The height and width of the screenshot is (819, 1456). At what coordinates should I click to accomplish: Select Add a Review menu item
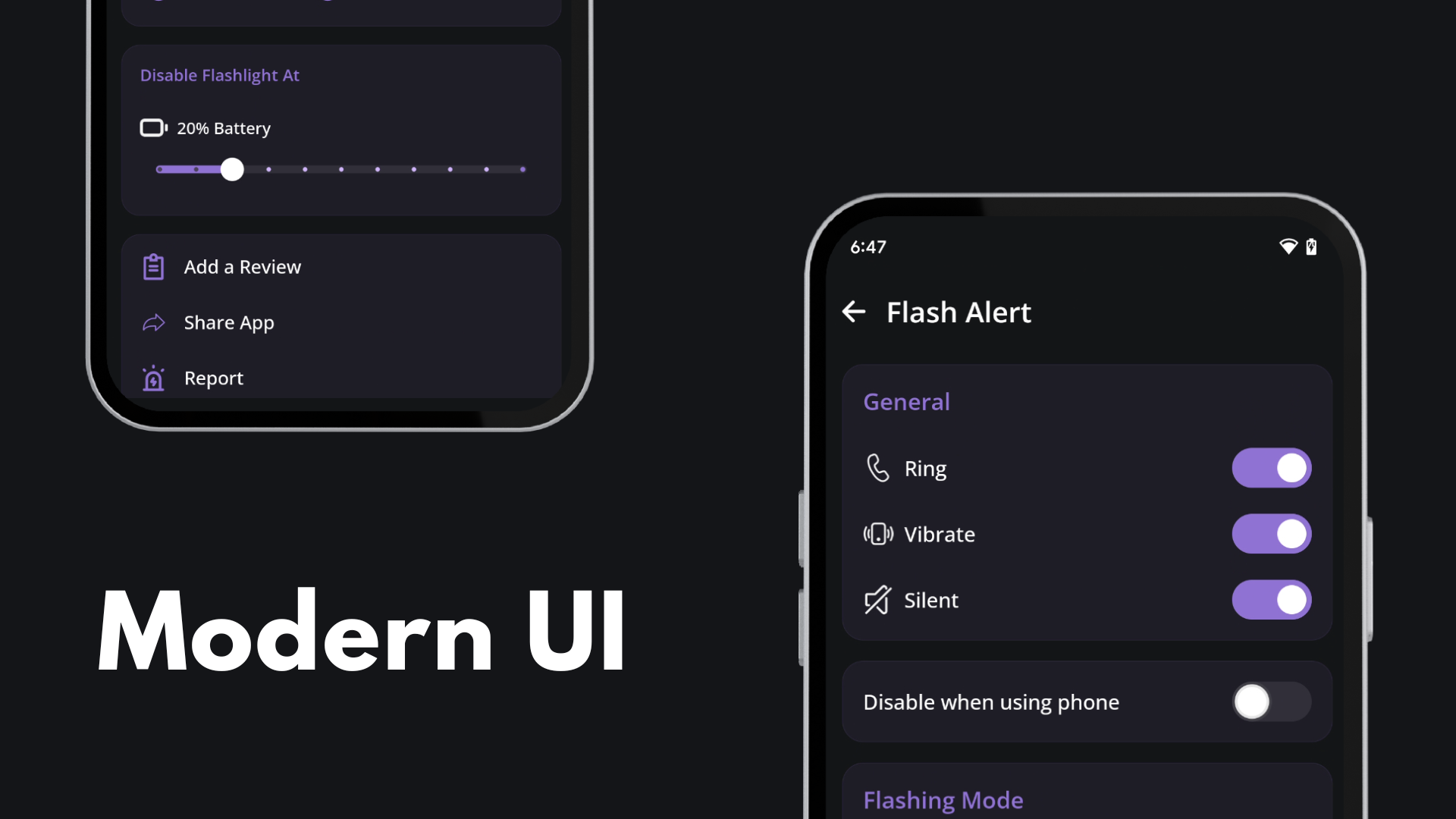(242, 266)
